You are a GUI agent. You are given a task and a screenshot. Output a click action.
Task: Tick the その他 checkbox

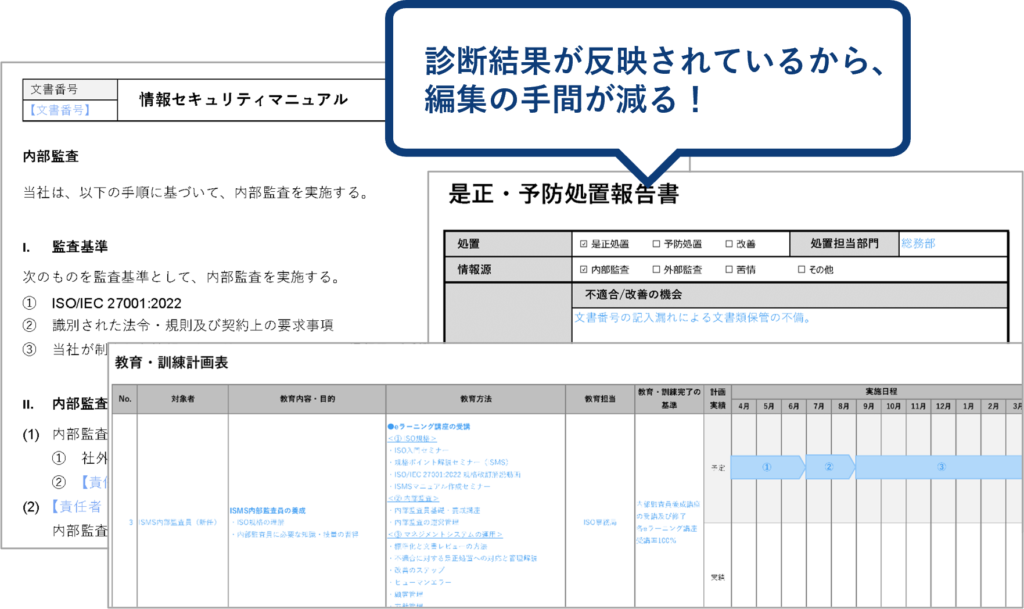[801, 269]
